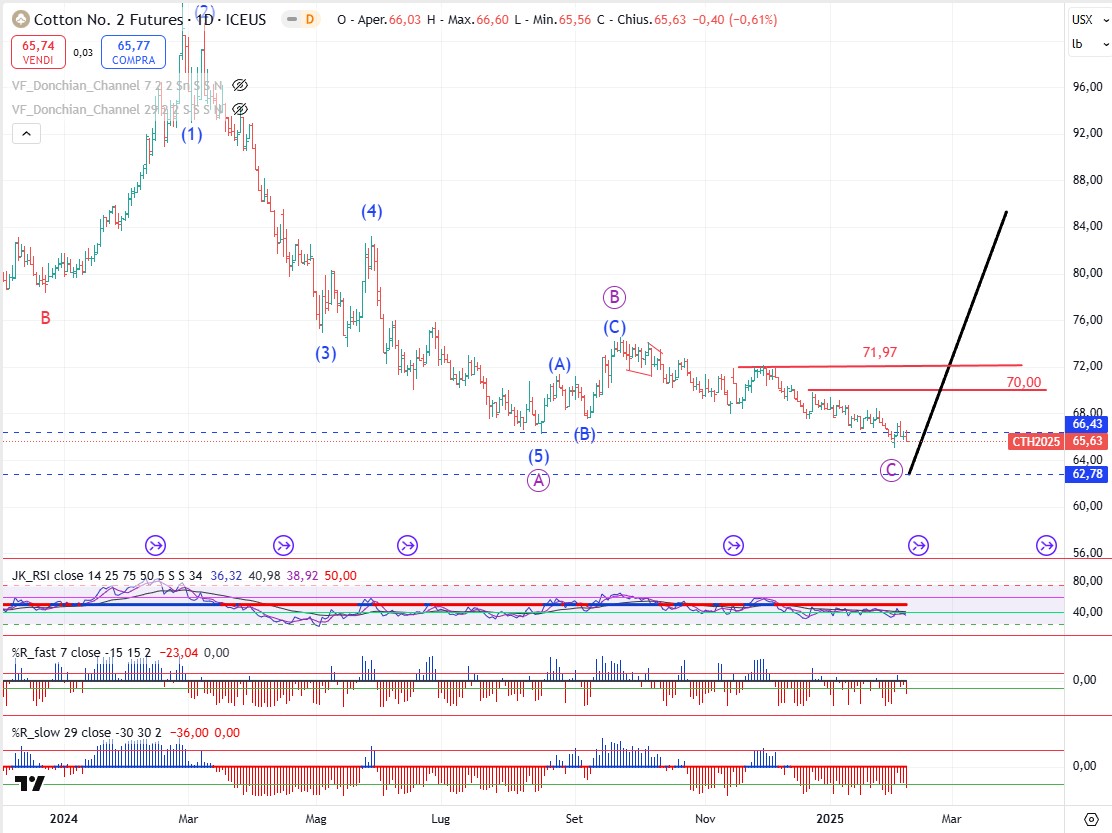Open the chart settings target icon at bottom right
Viewport: 1112px width, 833px height.
tap(1091, 820)
